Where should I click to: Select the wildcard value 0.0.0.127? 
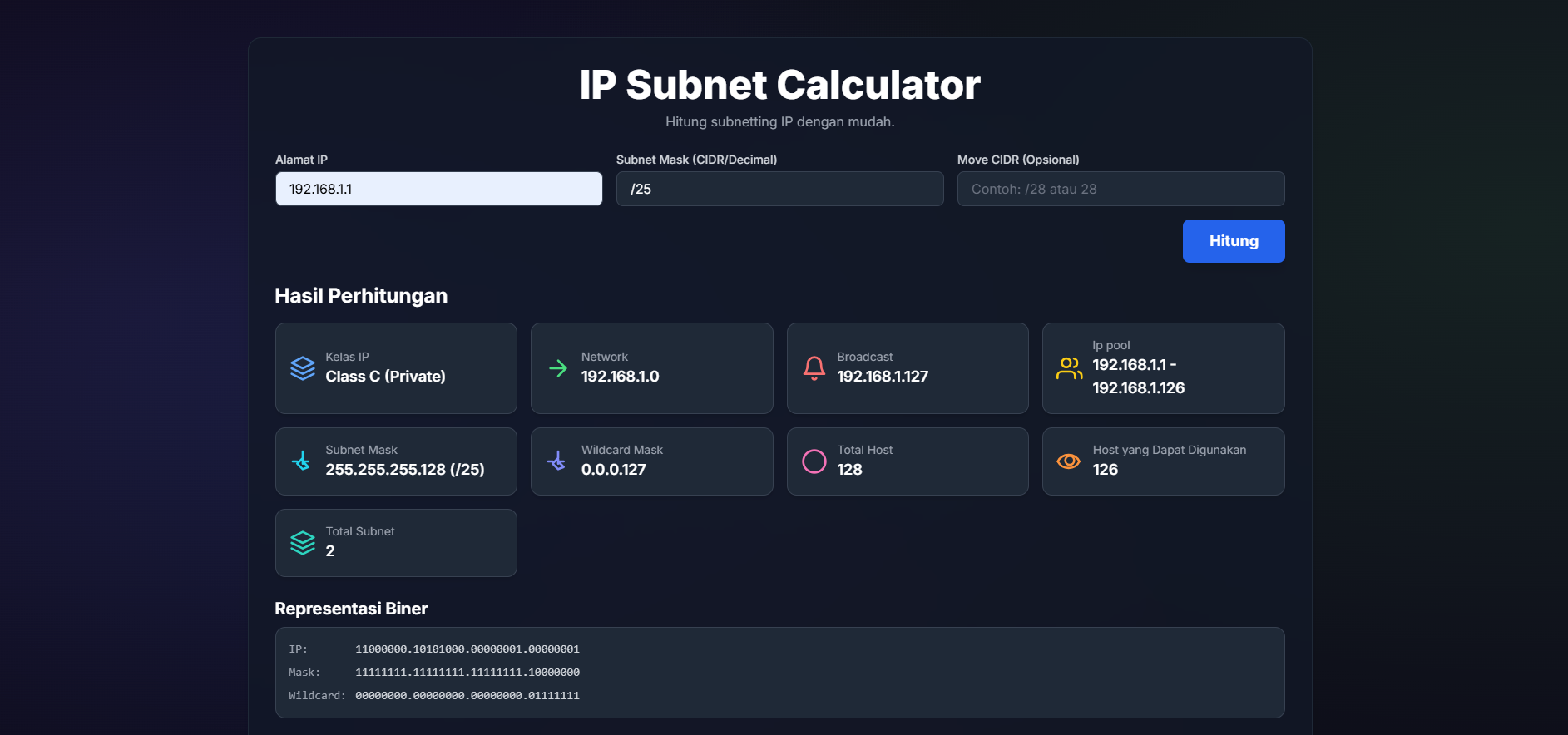point(614,470)
